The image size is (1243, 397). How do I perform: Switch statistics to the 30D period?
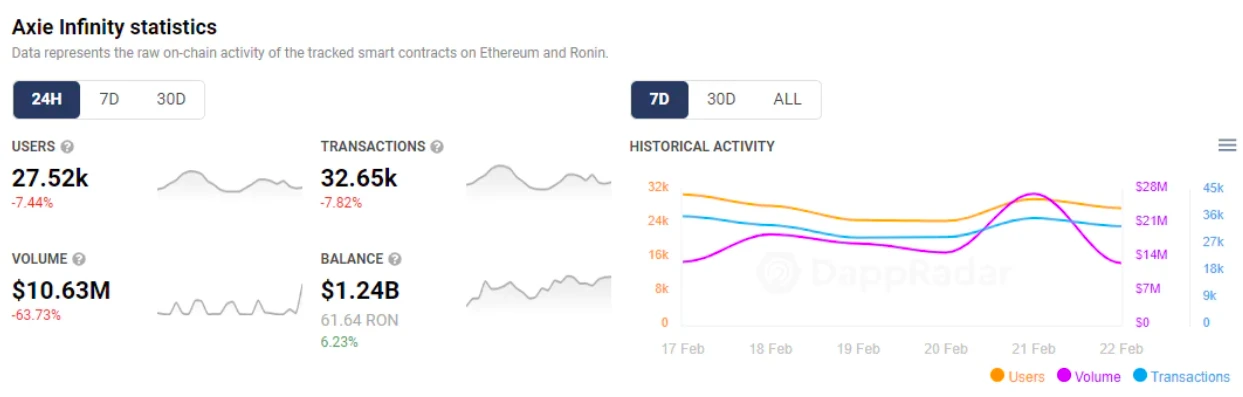pyautogui.click(x=171, y=100)
